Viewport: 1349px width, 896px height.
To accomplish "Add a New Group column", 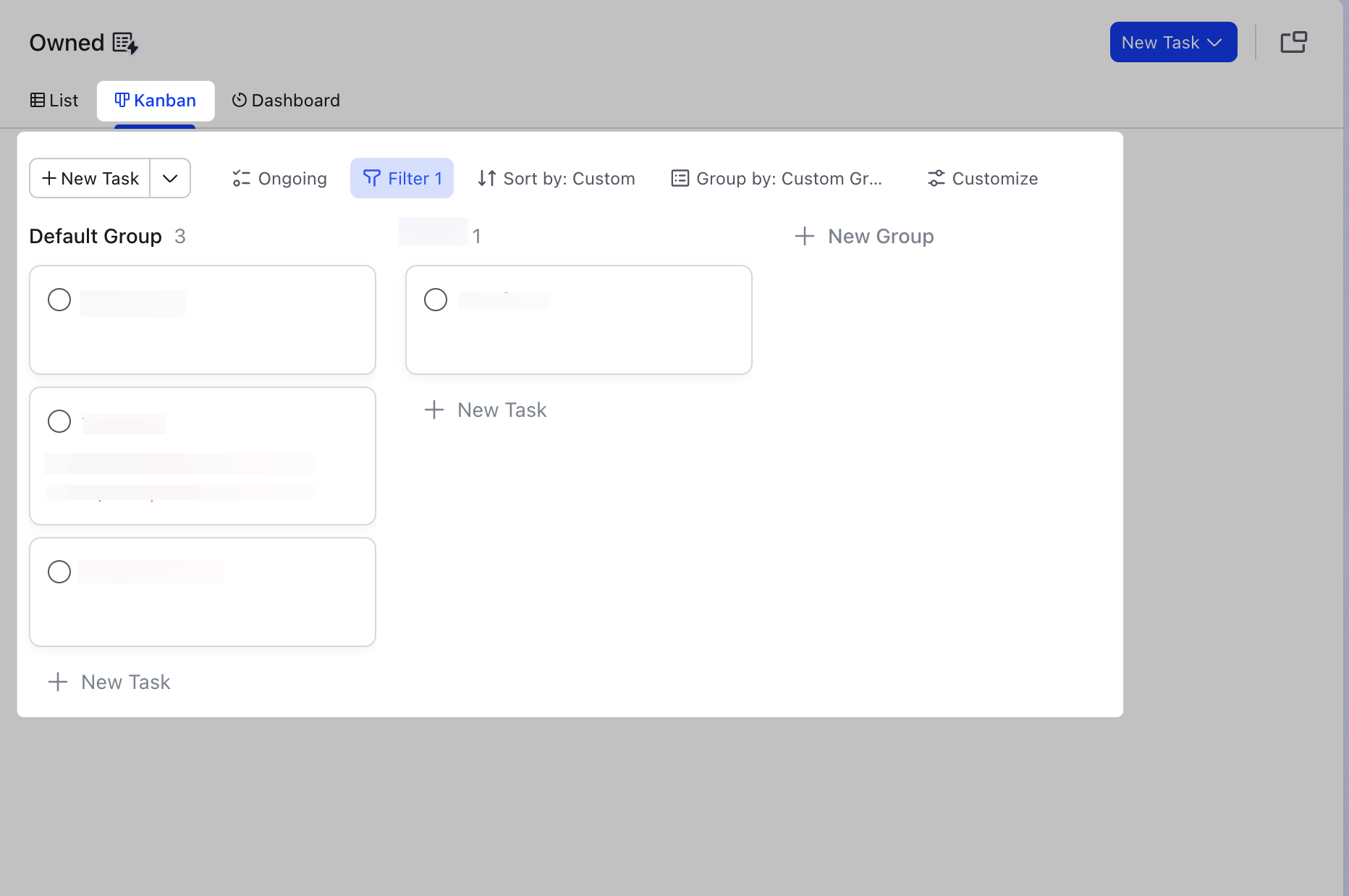I will pyautogui.click(x=864, y=236).
